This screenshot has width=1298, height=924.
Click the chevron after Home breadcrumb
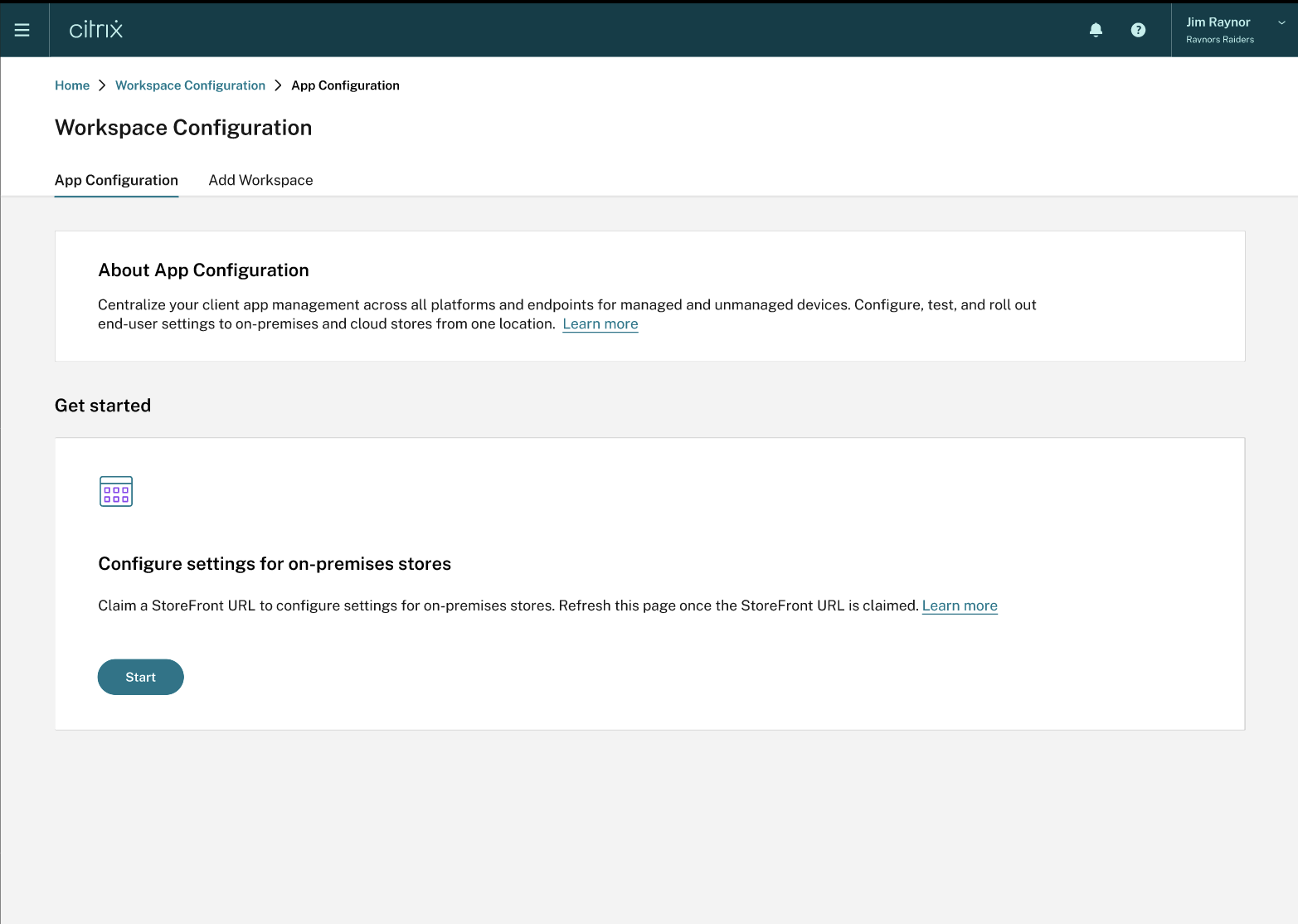coord(102,85)
